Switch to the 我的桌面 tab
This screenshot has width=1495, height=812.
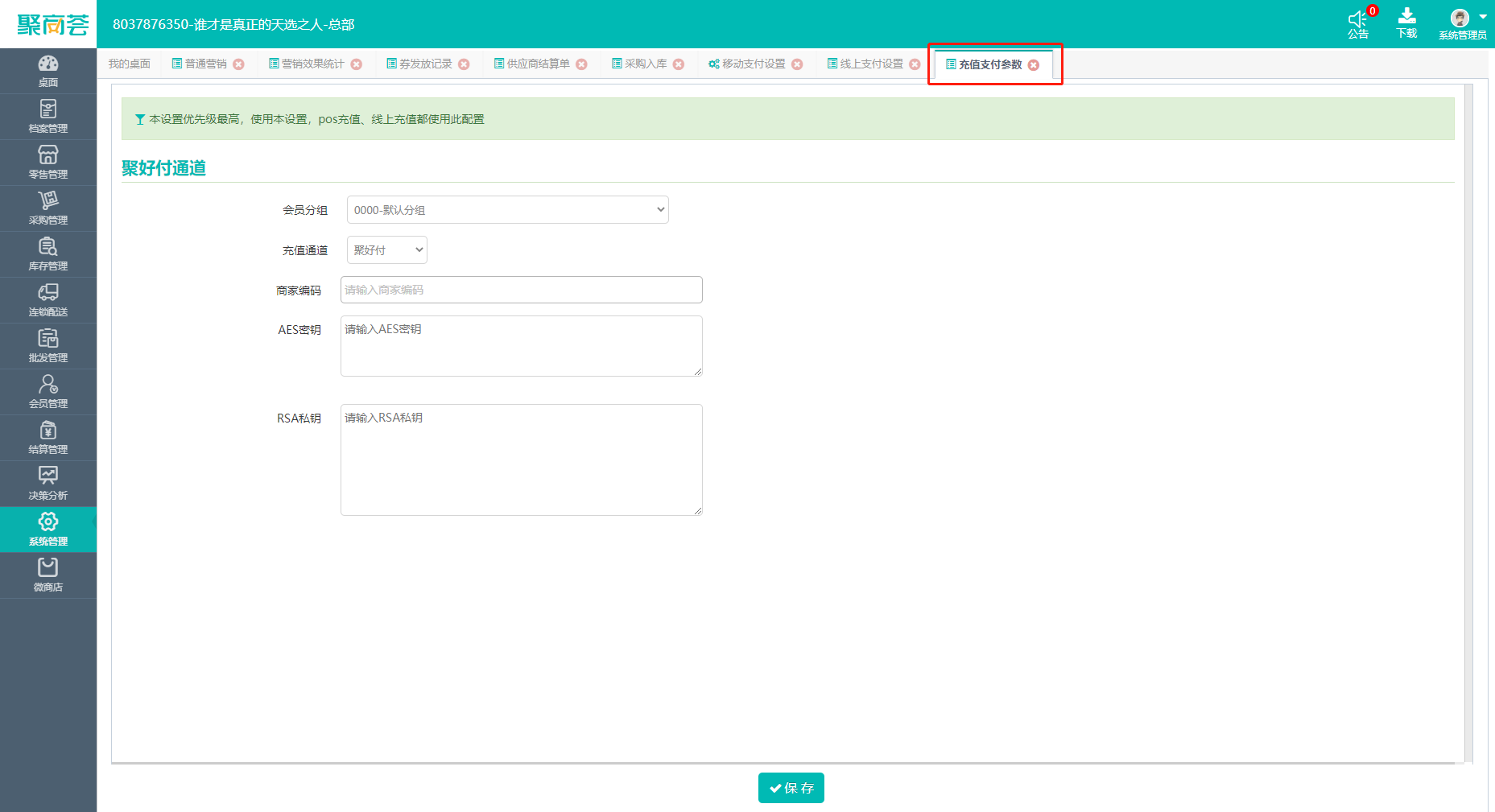pos(130,64)
